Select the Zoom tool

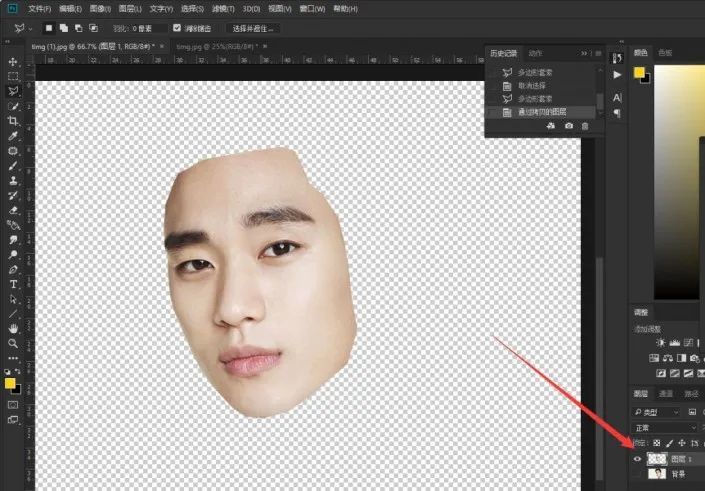pos(13,344)
